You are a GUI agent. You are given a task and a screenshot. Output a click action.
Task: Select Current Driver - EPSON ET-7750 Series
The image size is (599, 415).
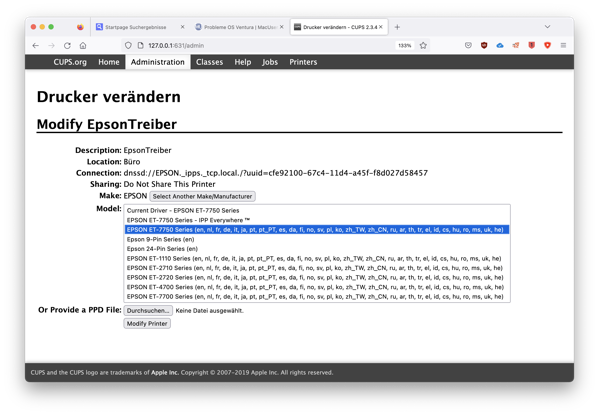(317, 211)
